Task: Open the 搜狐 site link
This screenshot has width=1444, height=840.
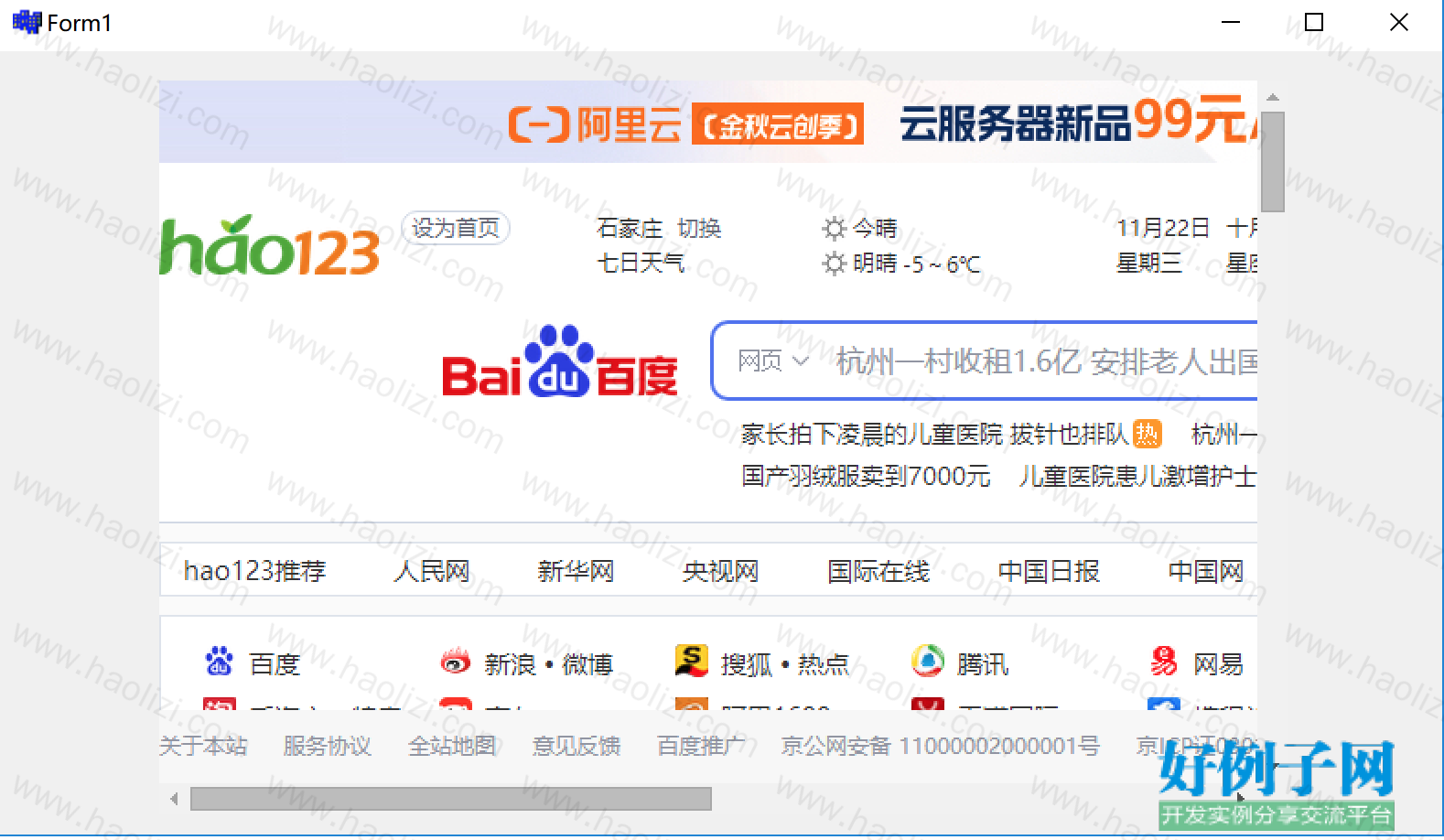Action: click(747, 662)
